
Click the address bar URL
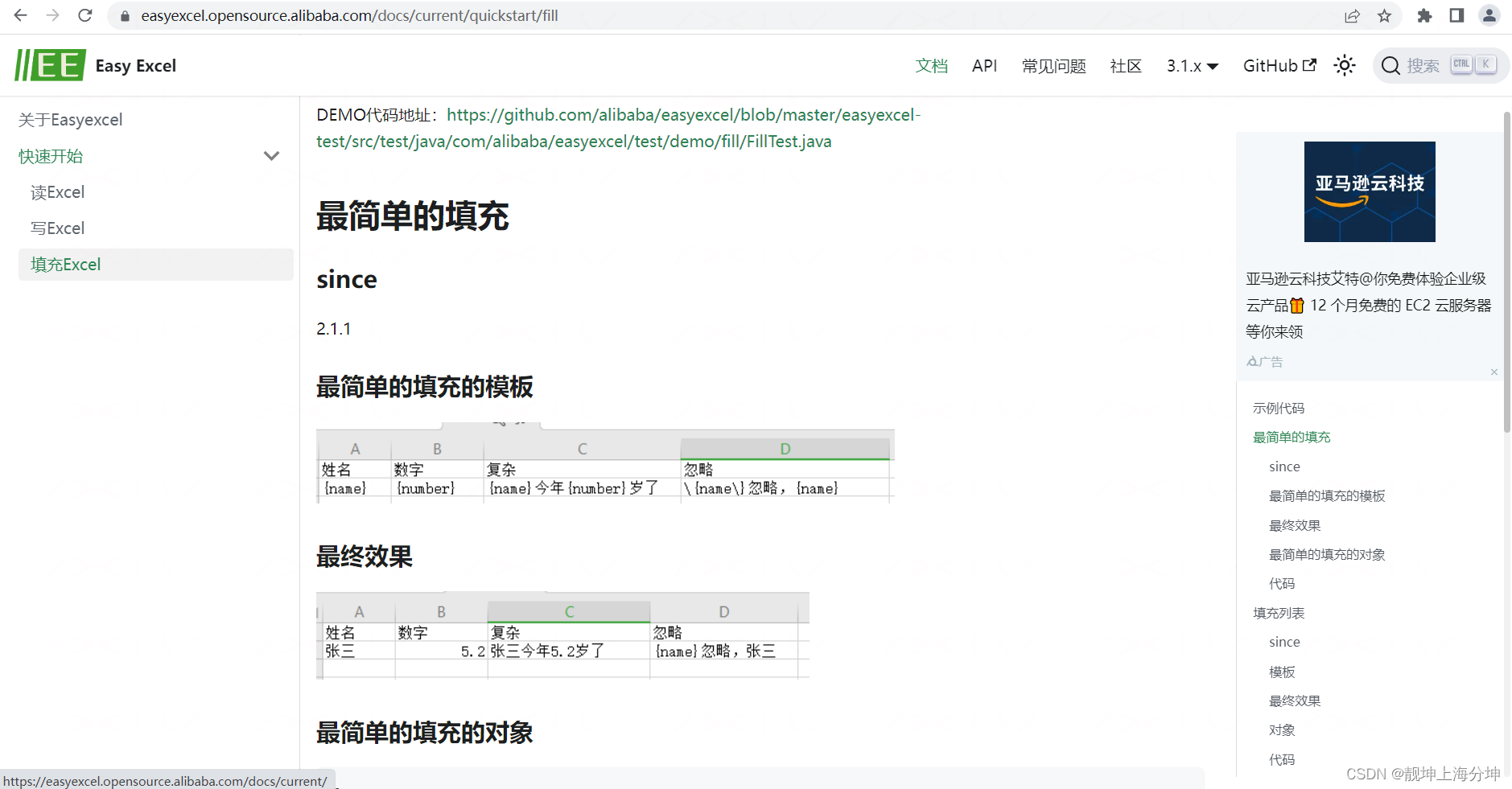349,16
